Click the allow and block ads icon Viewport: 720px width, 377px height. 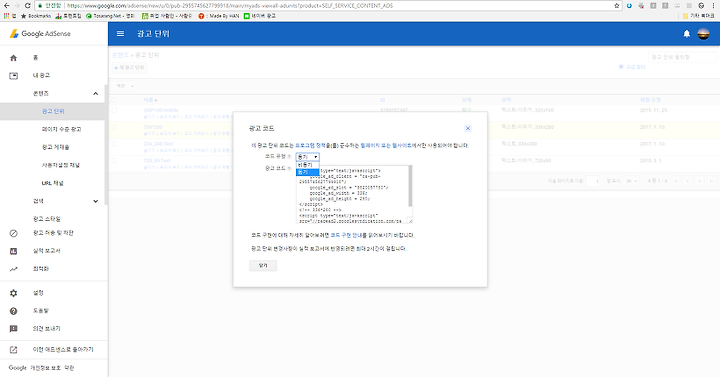[x=13, y=233]
